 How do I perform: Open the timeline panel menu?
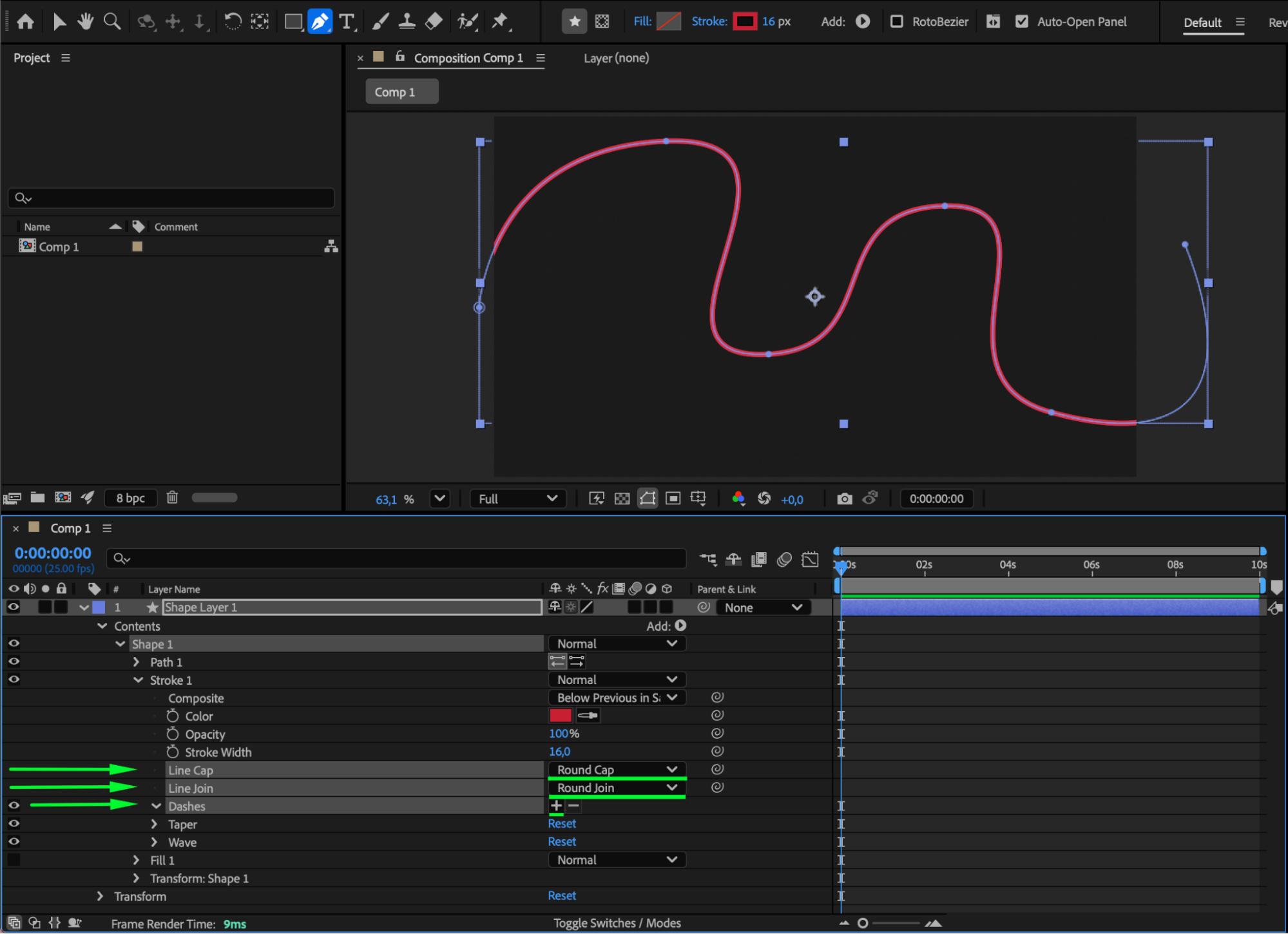click(x=107, y=528)
